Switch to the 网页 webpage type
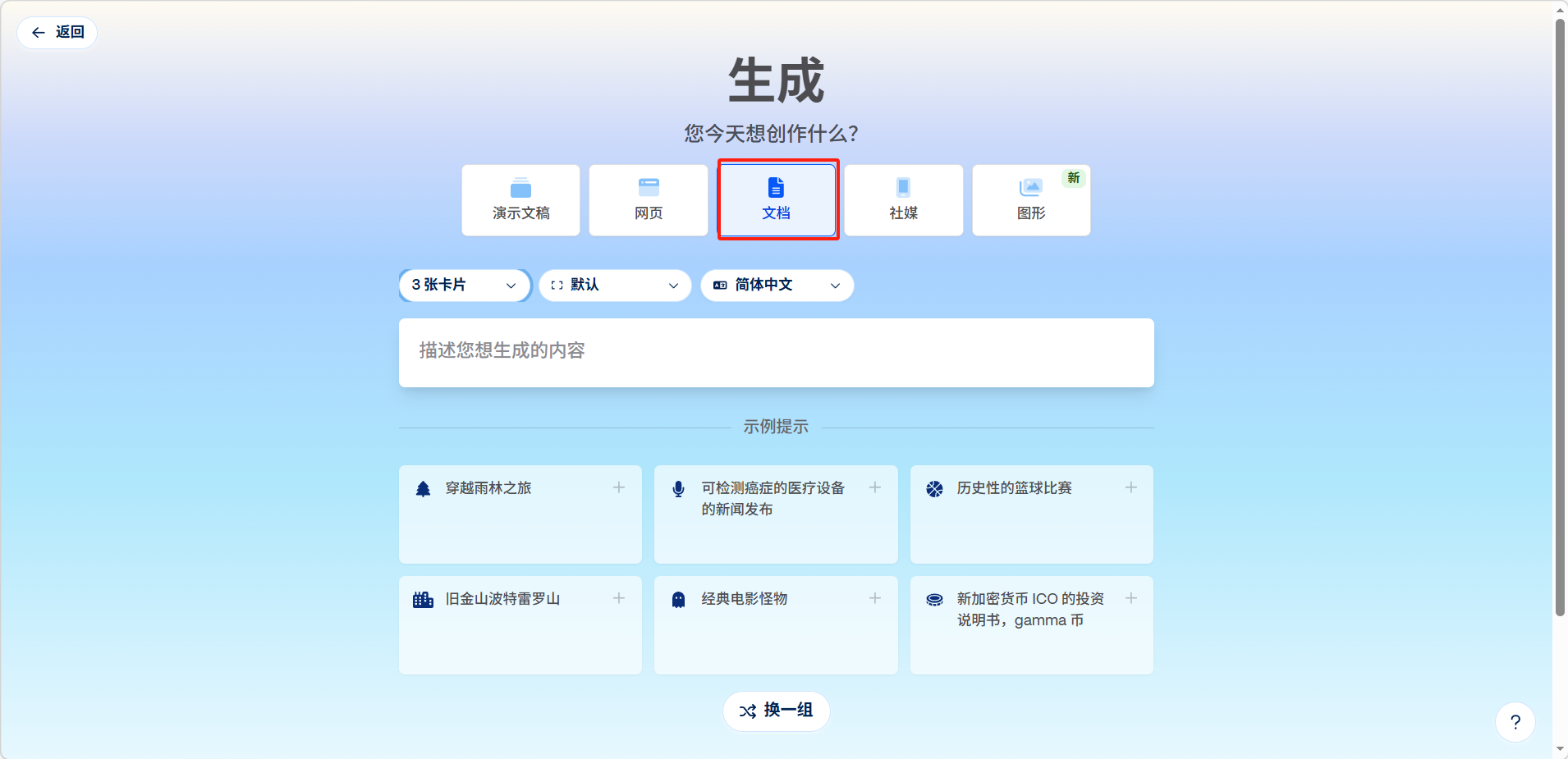 click(x=649, y=200)
